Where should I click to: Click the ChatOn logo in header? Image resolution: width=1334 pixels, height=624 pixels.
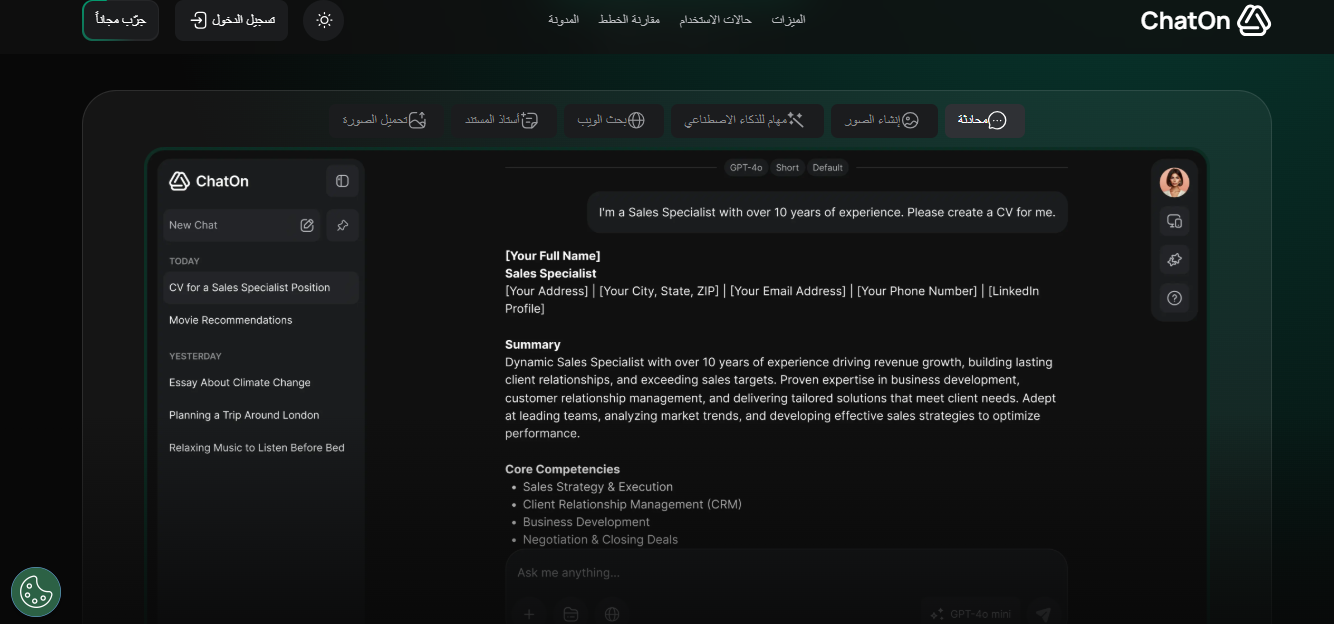pos(1205,21)
